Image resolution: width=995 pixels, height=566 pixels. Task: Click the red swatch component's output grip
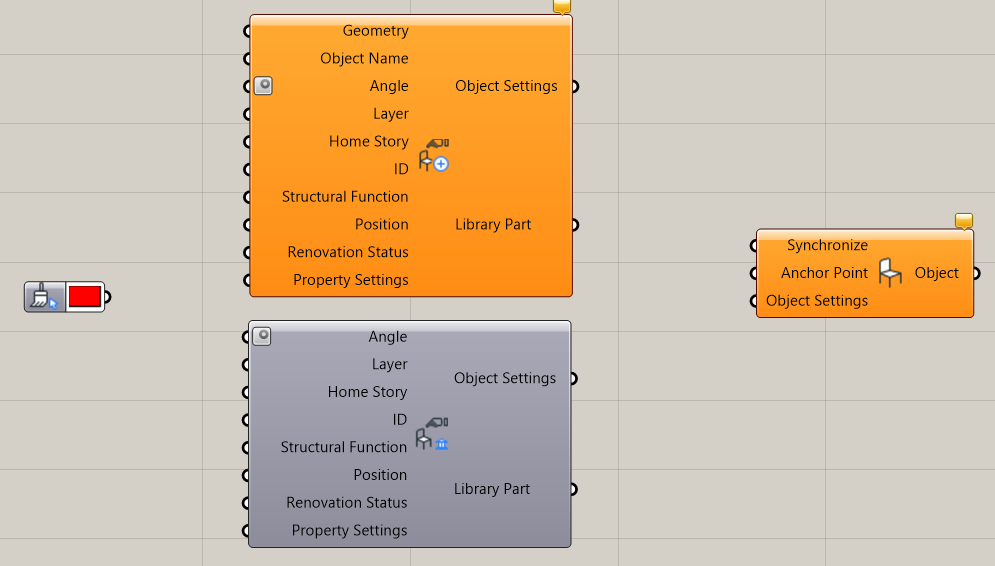click(x=108, y=297)
